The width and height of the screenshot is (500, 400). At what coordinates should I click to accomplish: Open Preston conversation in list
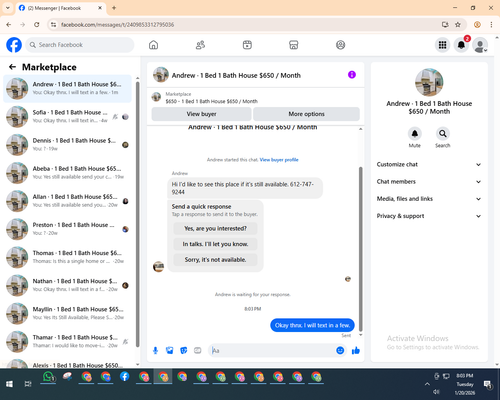pyautogui.click(x=67, y=229)
